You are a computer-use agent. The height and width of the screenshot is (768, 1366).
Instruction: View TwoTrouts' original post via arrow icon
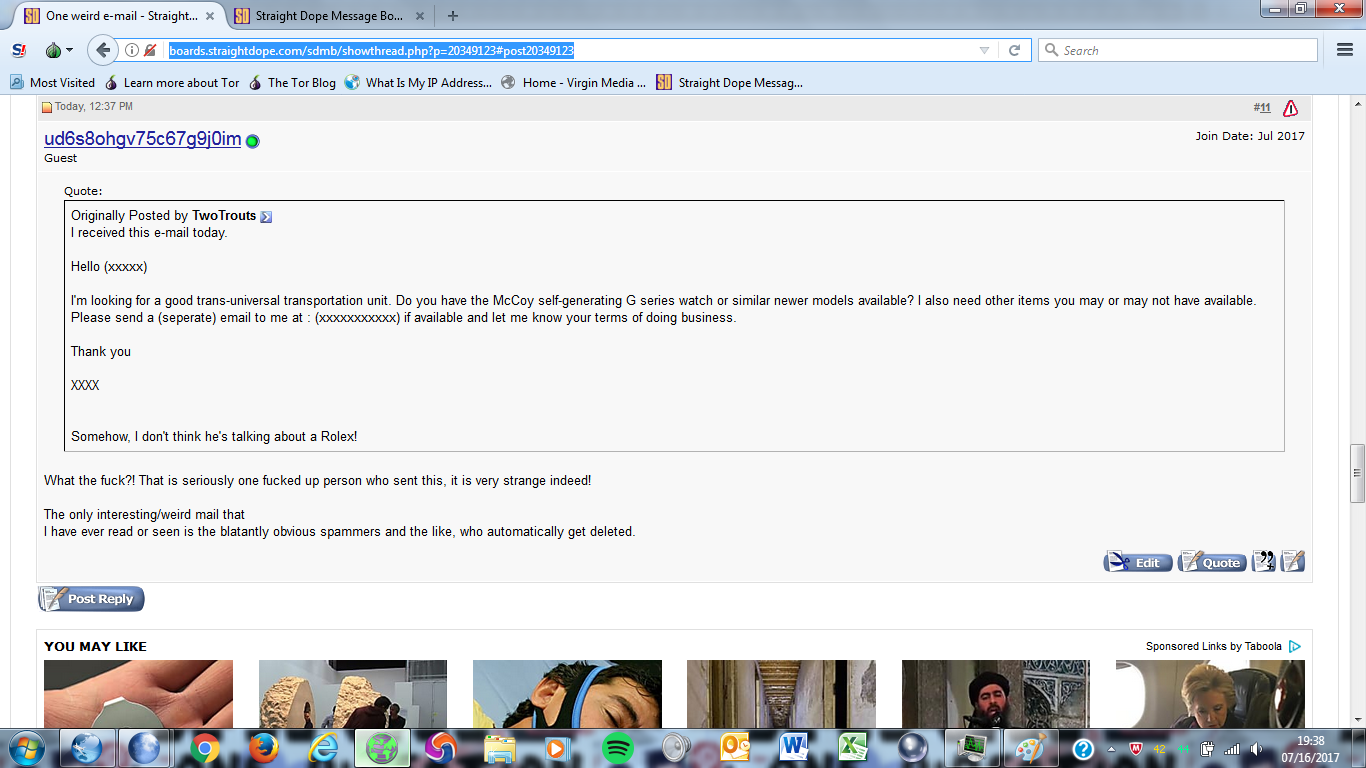(x=265, y=216)
